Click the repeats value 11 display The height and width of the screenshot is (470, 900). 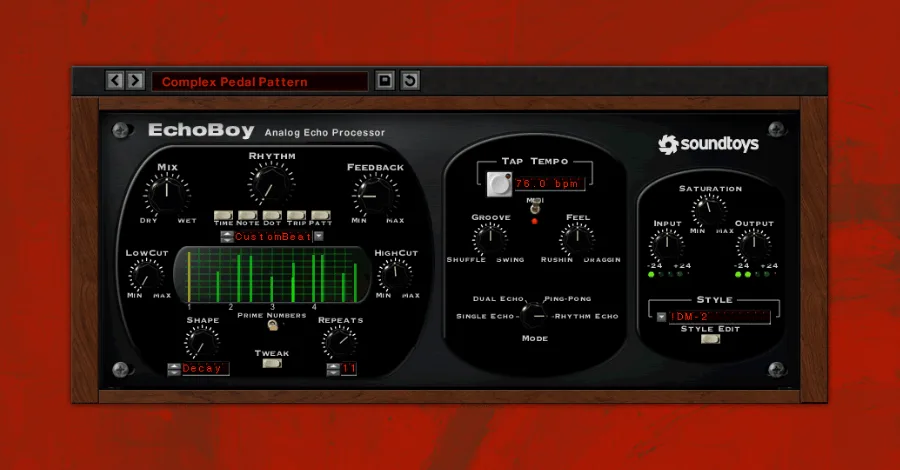click(x=349, y=368)
